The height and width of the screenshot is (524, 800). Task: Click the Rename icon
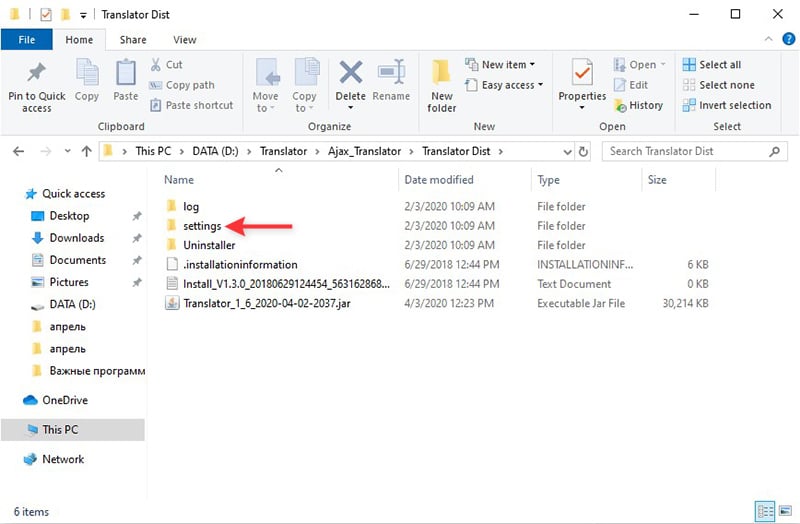pyautogui.click(x=391, y=72)
